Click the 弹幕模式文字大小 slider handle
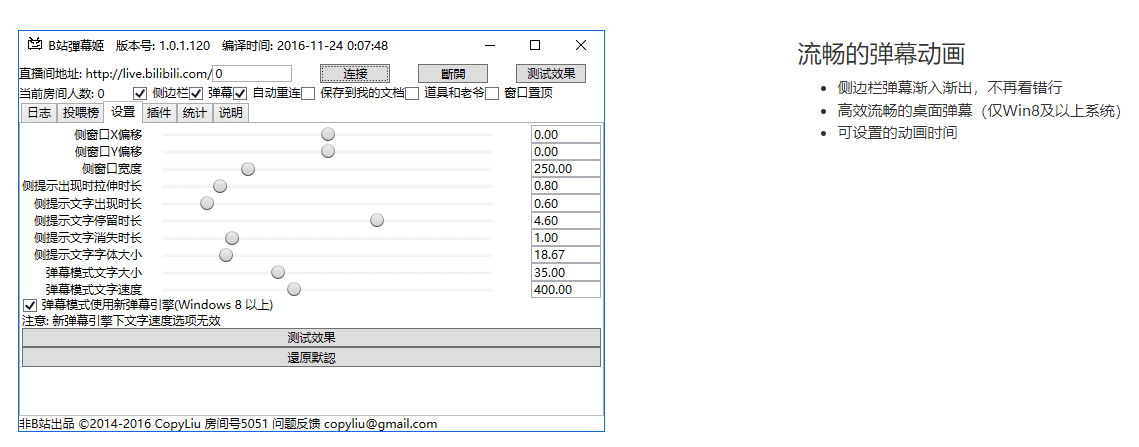1139x447 pixels. [278, 272]
